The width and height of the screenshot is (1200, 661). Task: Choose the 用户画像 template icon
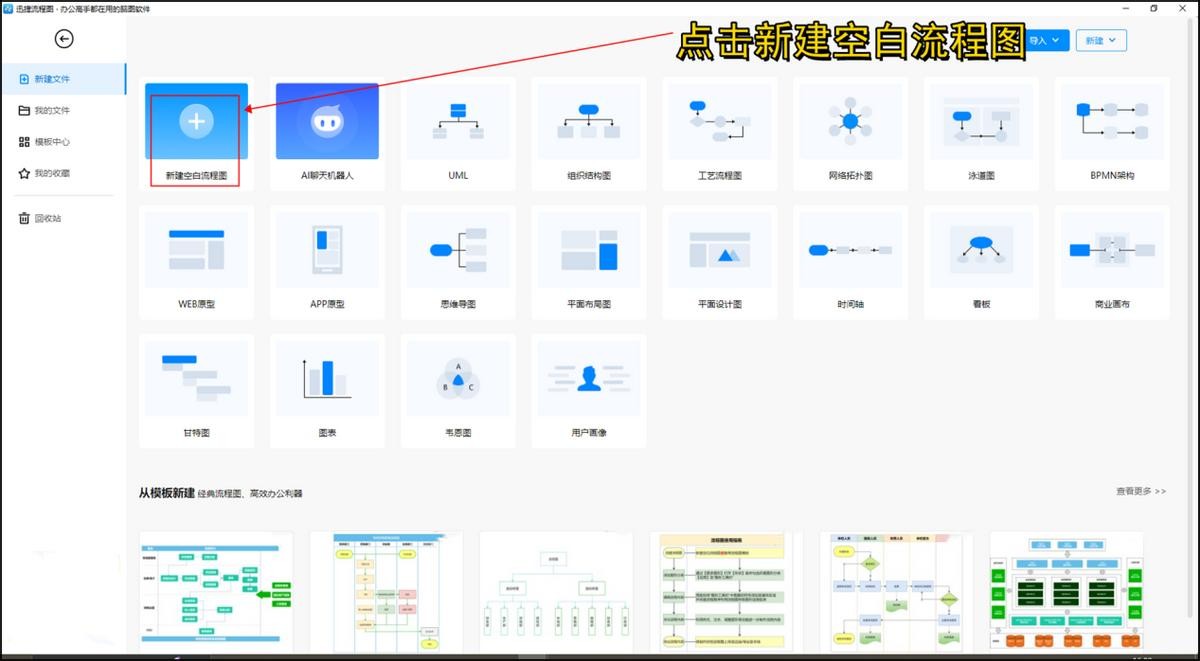pos(588,378)
